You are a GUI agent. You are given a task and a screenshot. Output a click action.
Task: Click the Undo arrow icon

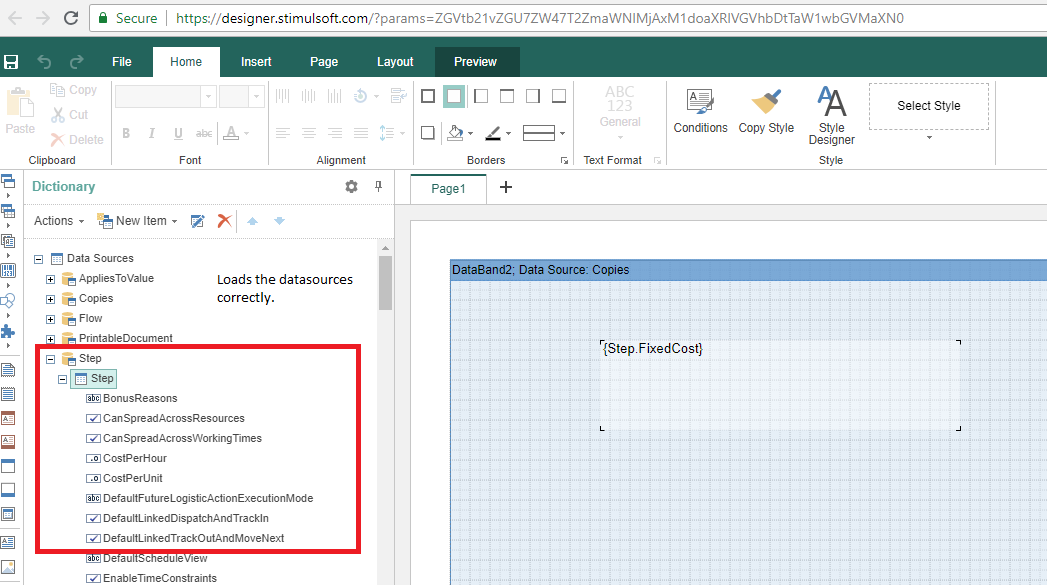(x=44, y=62)
